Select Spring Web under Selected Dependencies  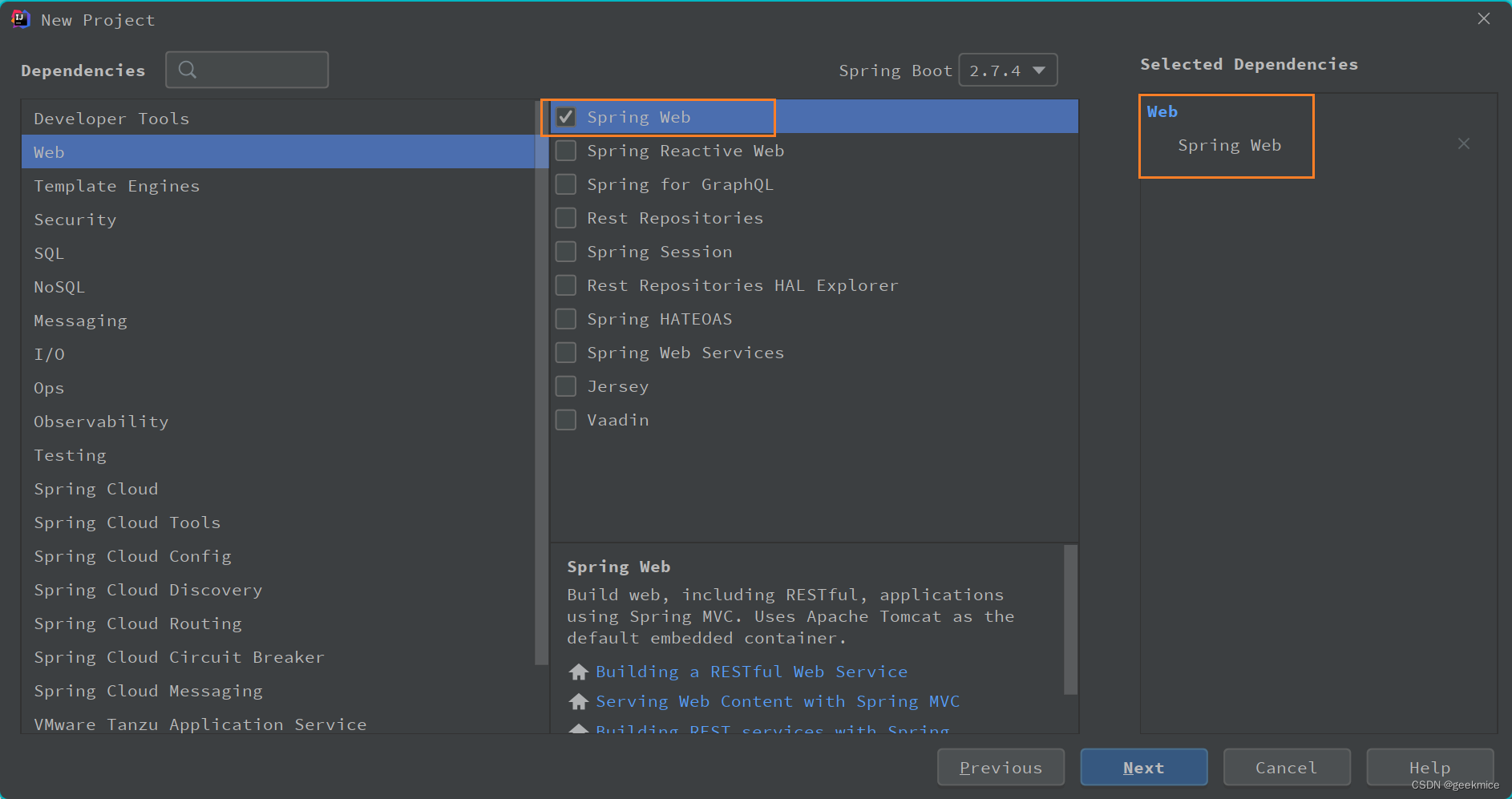1230,145
